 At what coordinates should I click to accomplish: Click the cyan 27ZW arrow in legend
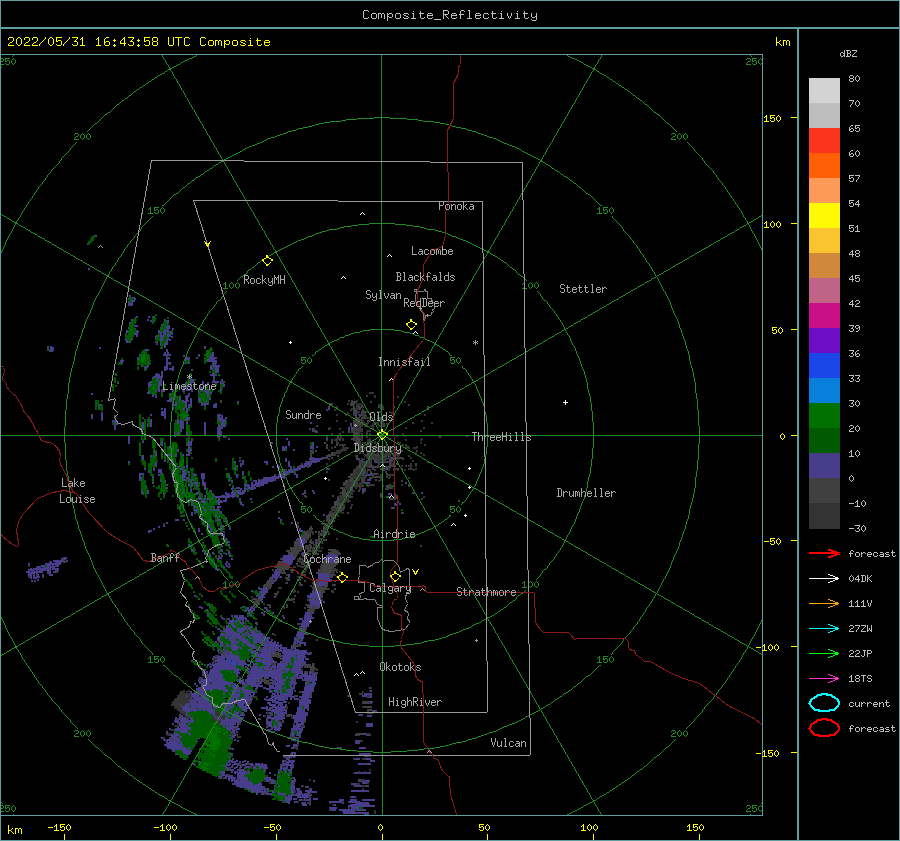tap(824, 629)
